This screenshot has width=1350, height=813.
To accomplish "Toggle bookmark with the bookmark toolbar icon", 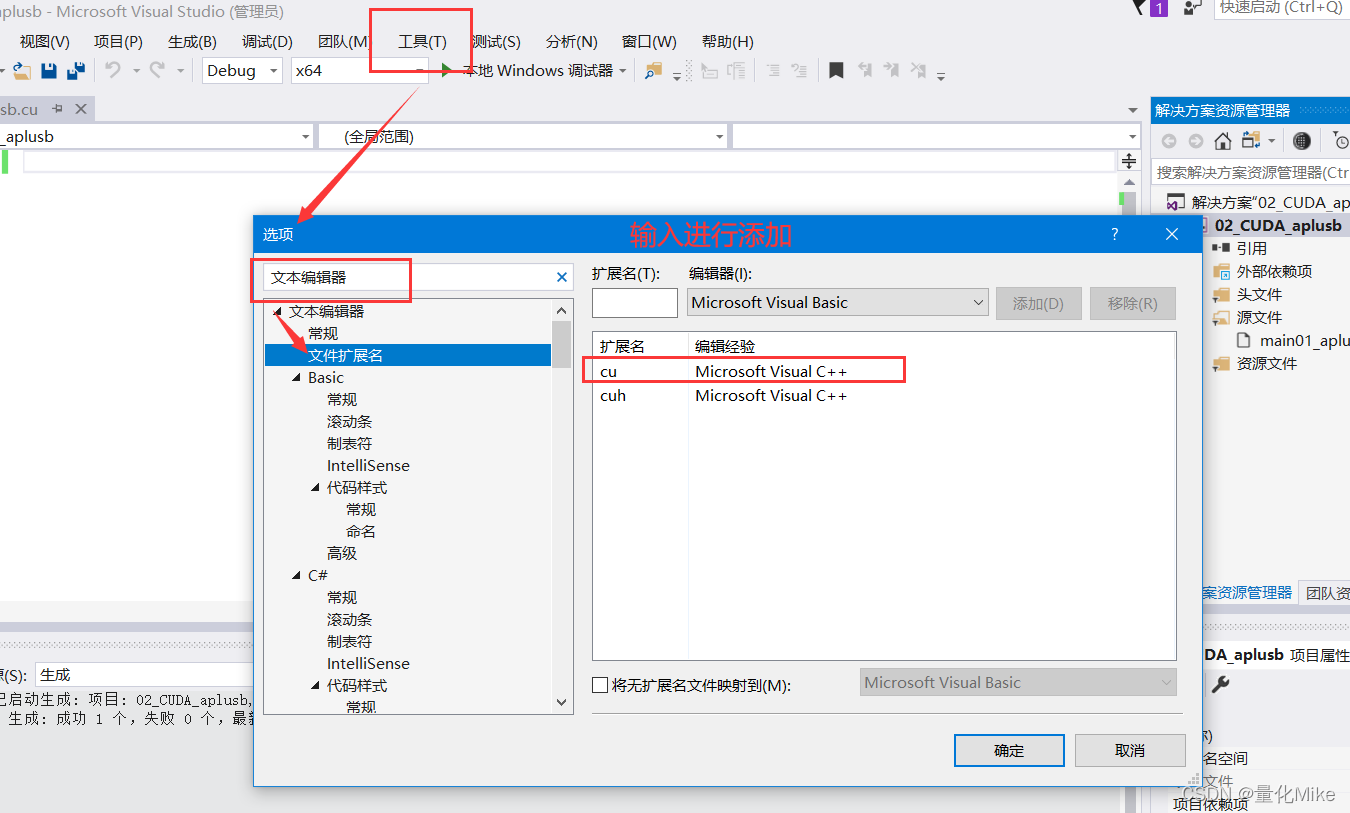I will point(836,70).
